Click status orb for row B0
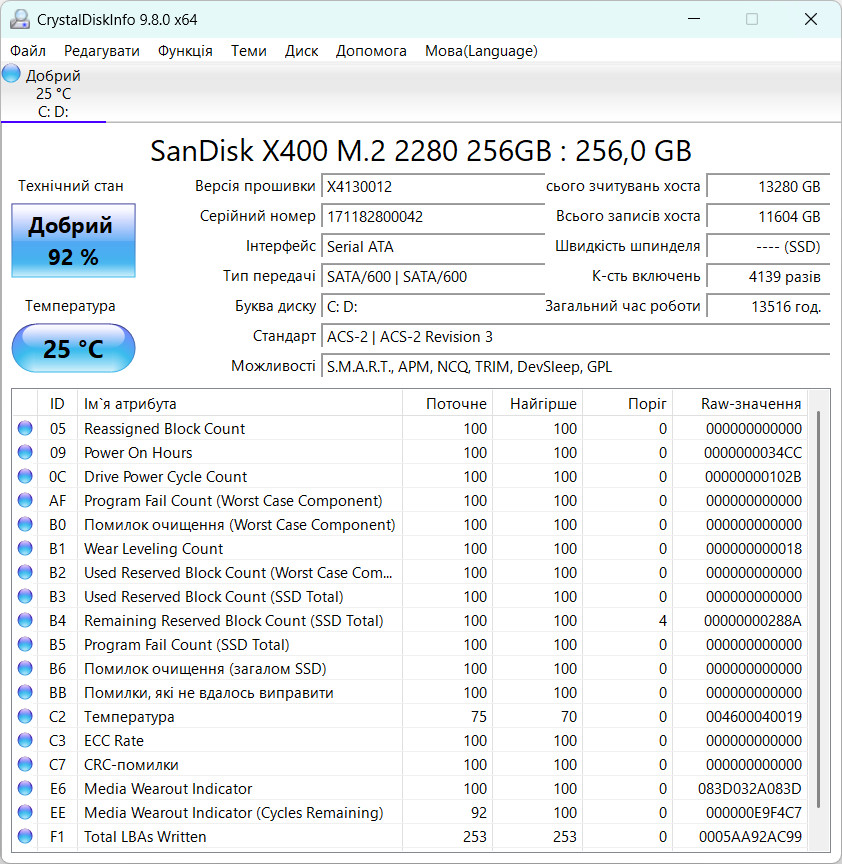842x864 pixels. pyautogui.click(x=25, y=524)
